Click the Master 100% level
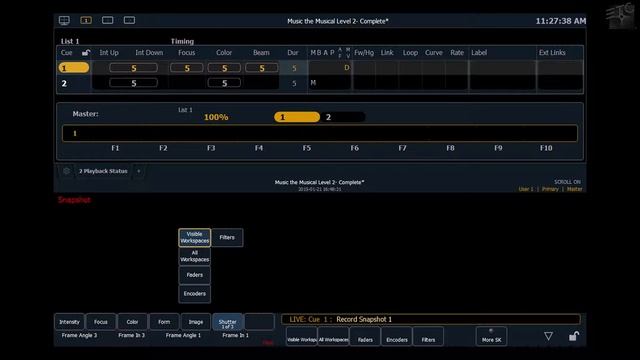 pyautogui.click(x=216, y=117)
